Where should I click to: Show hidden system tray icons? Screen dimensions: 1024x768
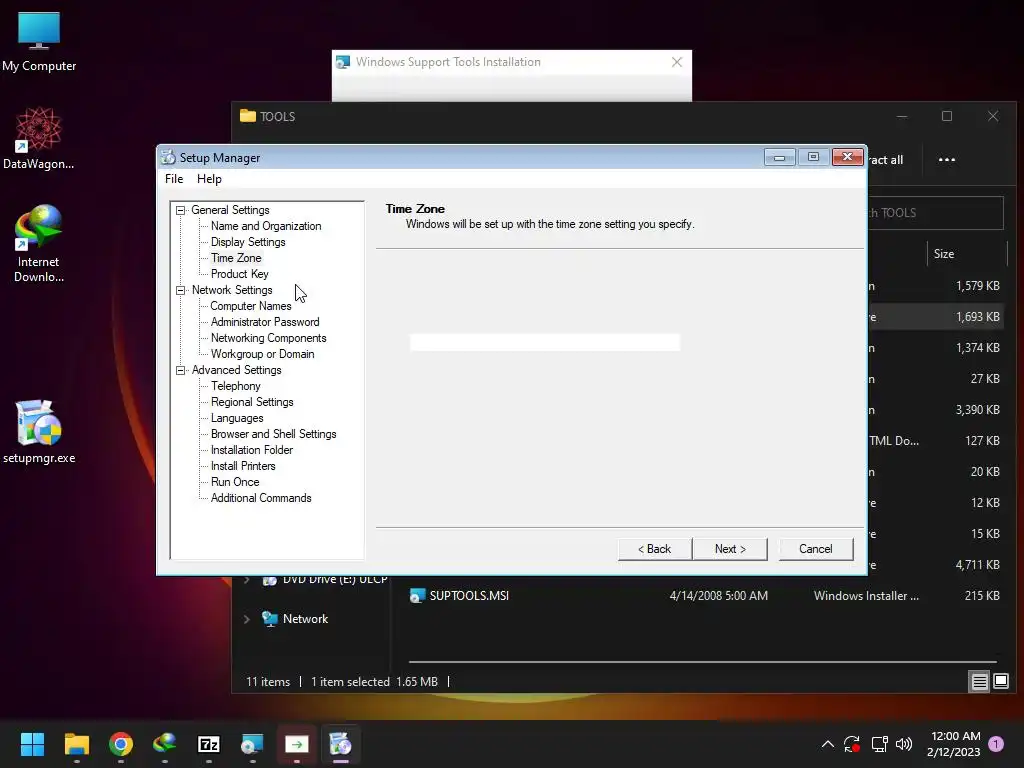pos(827,744)
